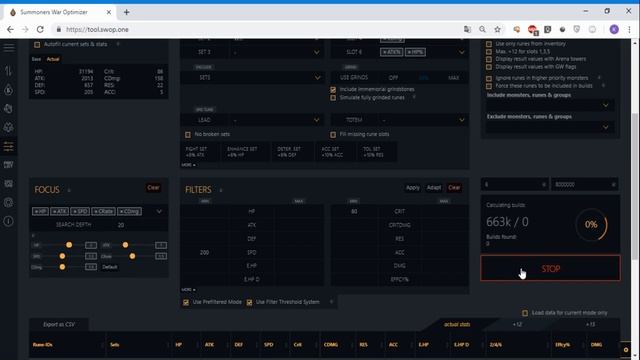Open the hamburger menu in the sidebar
This screenshot has height=360, width=640.
[9, 48]
